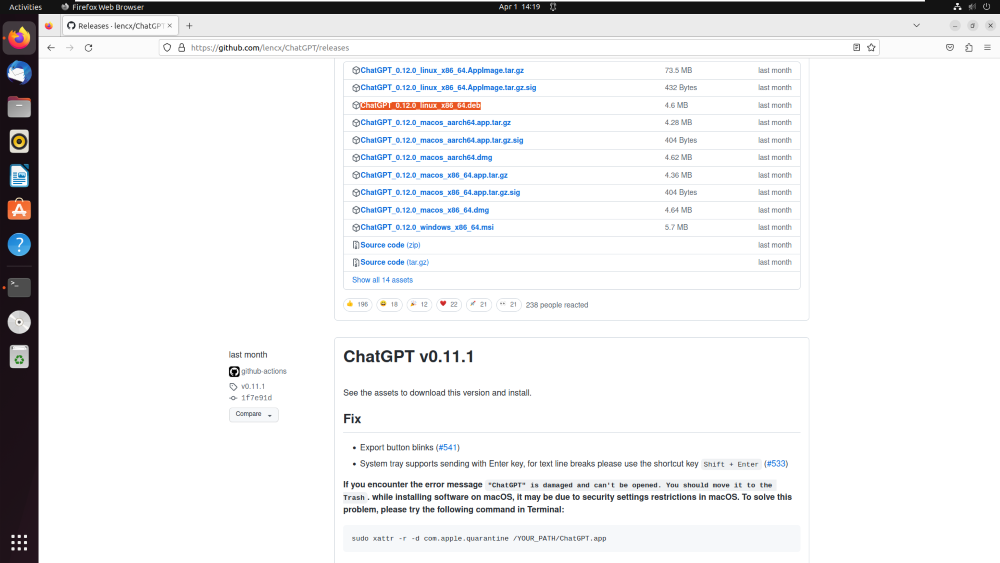
Task: Click the ChatGPT v0.11.1 release heading
Action: click(408, 356)
